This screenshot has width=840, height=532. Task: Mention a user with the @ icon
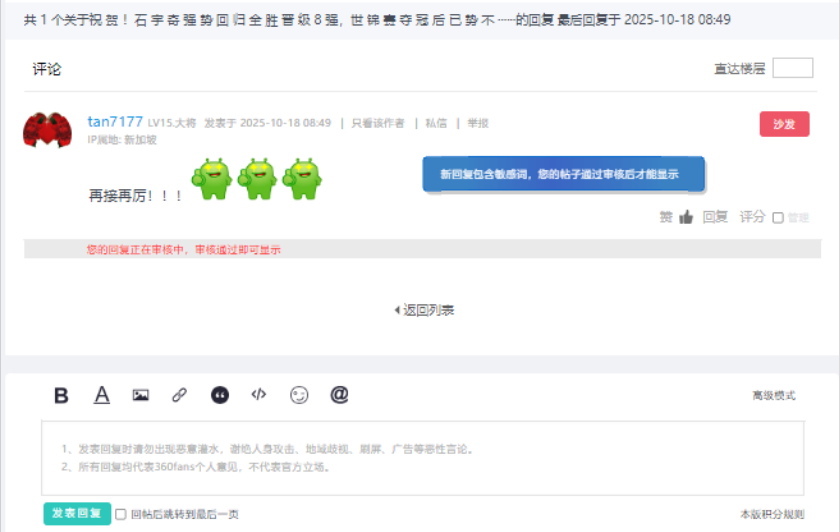coord(339,395)
